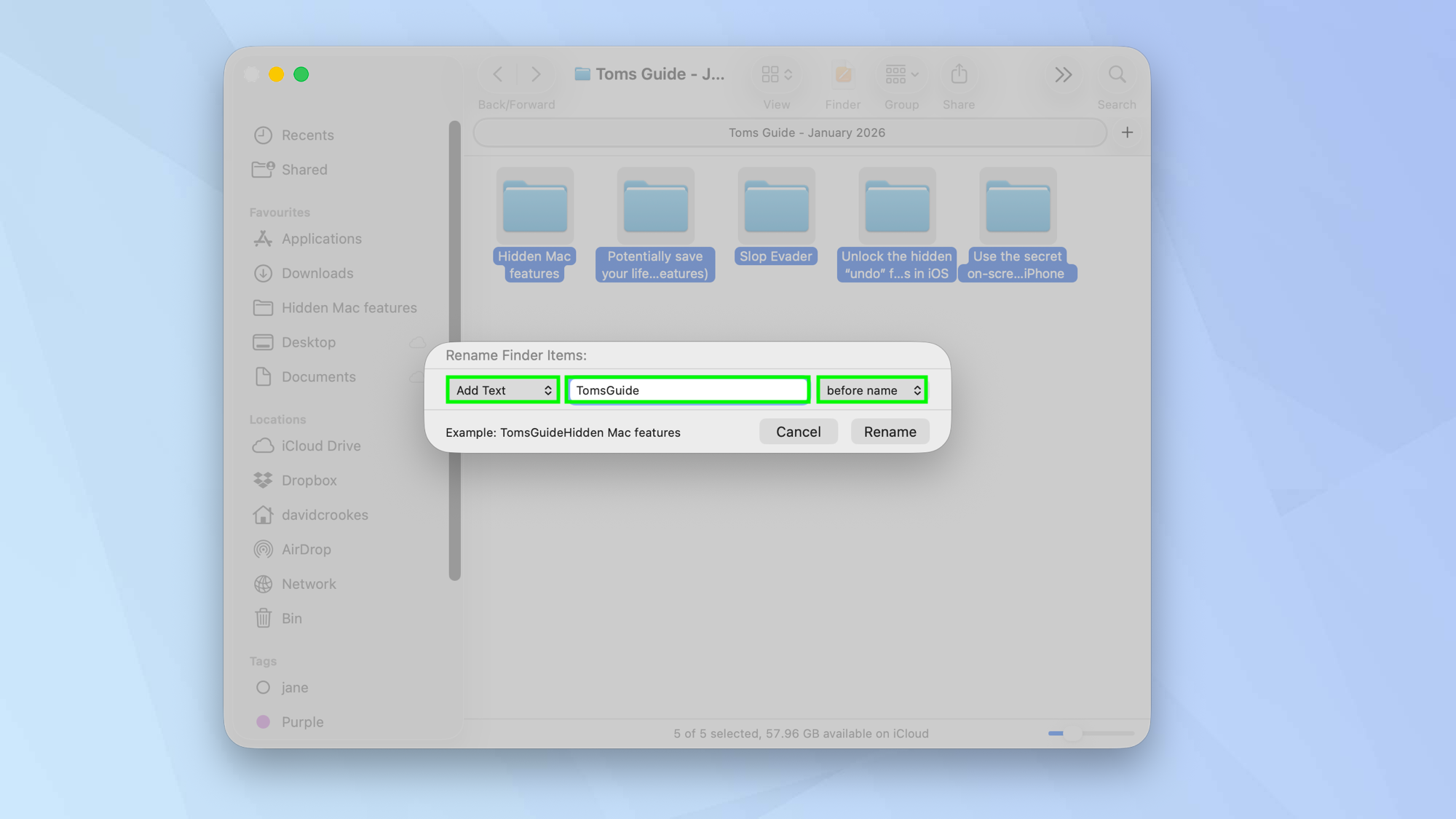The width and height of the screenshot is (1456, 819).
Task: Open Dropbox from the sidebar
Action: [x=309, y=480]
